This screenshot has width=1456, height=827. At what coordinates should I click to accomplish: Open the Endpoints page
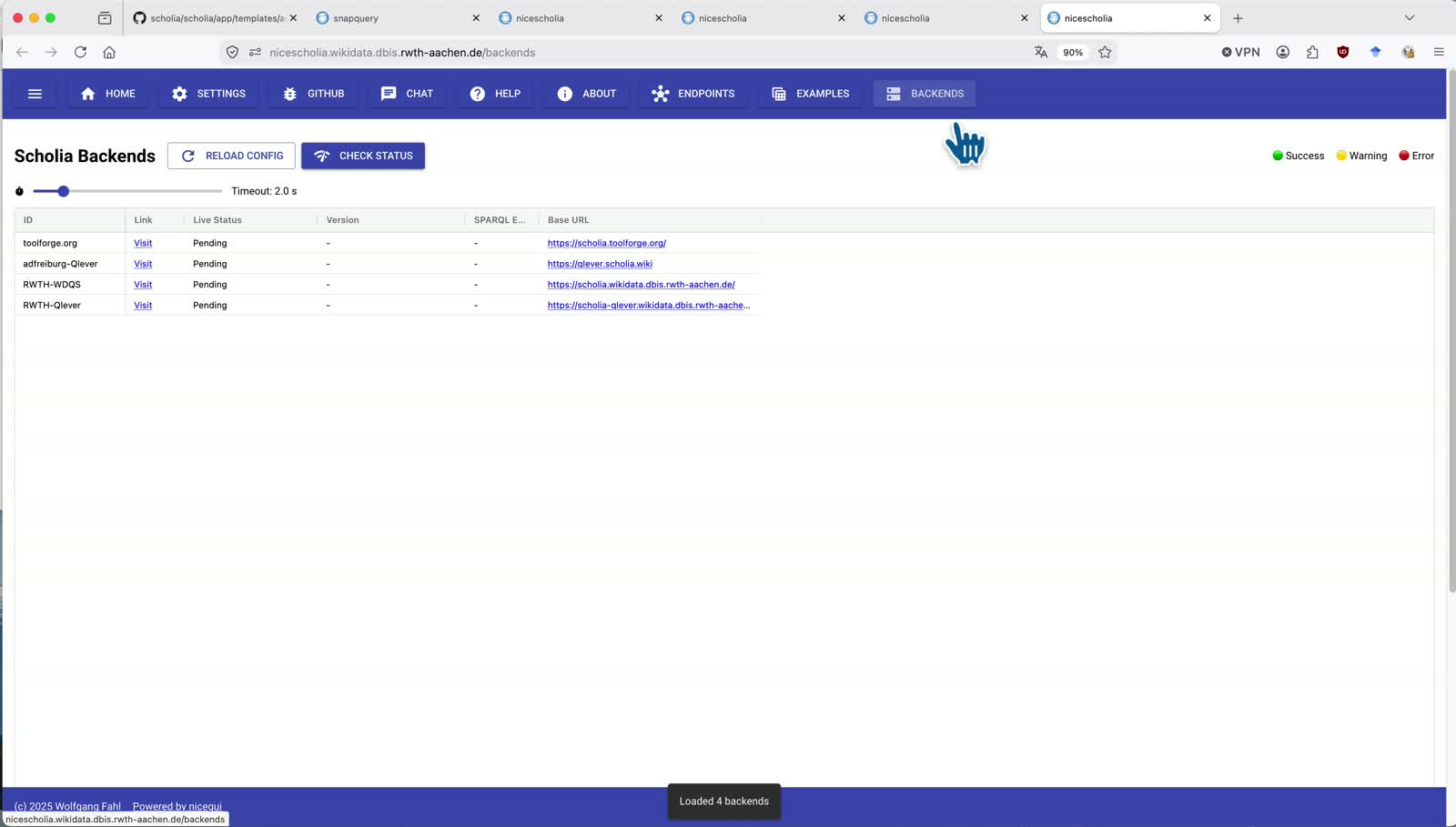693,94
